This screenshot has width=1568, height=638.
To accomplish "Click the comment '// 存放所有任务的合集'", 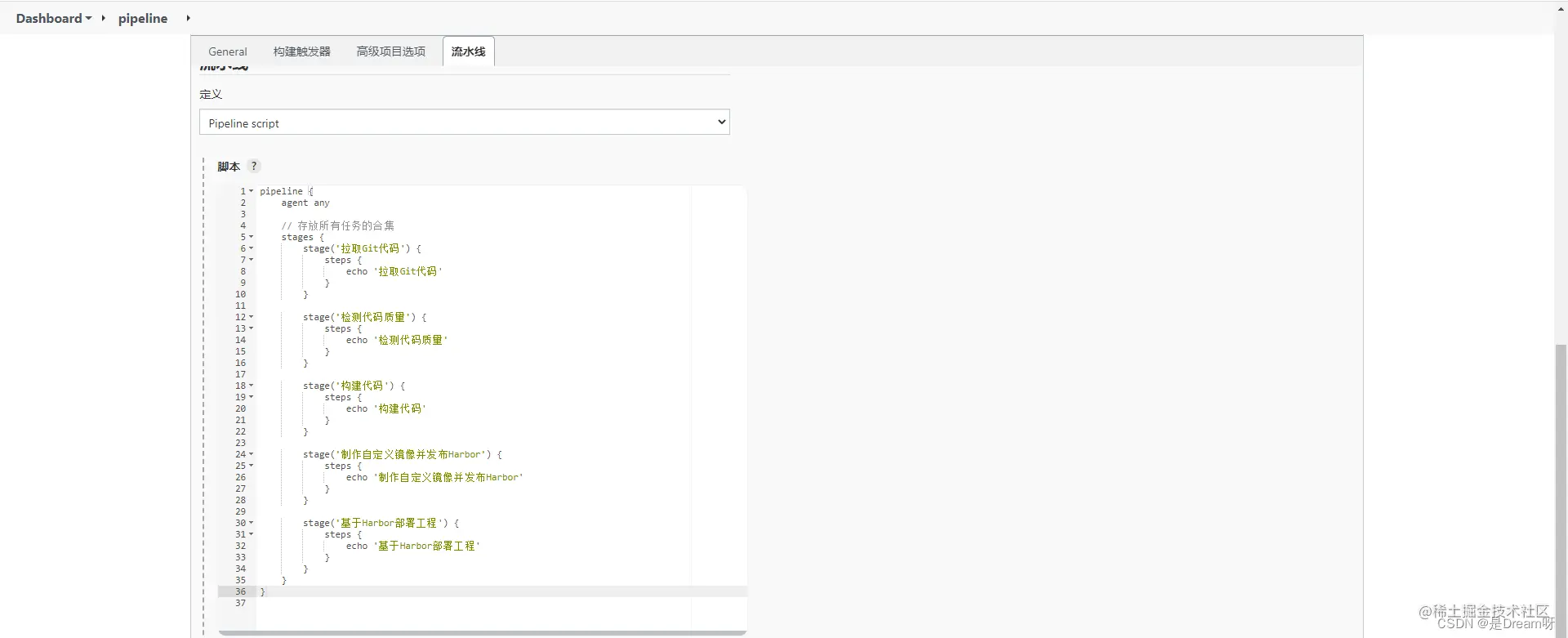I will pos(338,225).
